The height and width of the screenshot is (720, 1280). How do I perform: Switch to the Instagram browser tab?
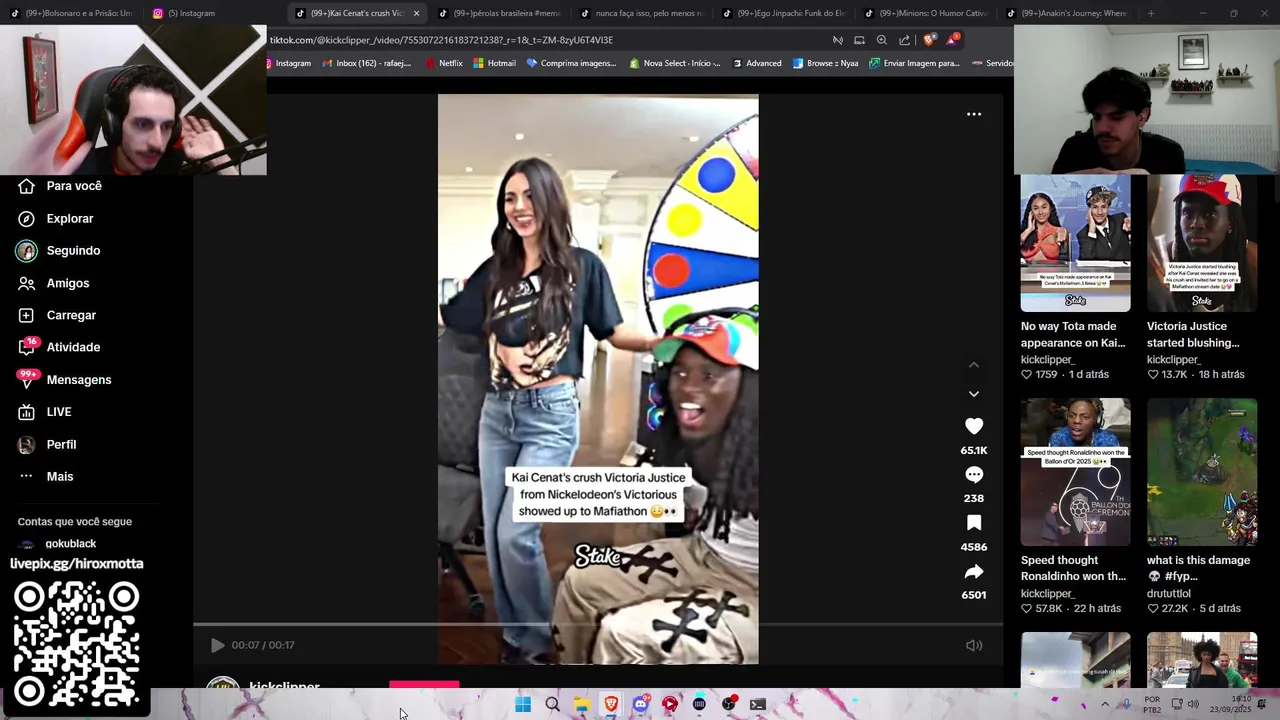coord(215,13)
